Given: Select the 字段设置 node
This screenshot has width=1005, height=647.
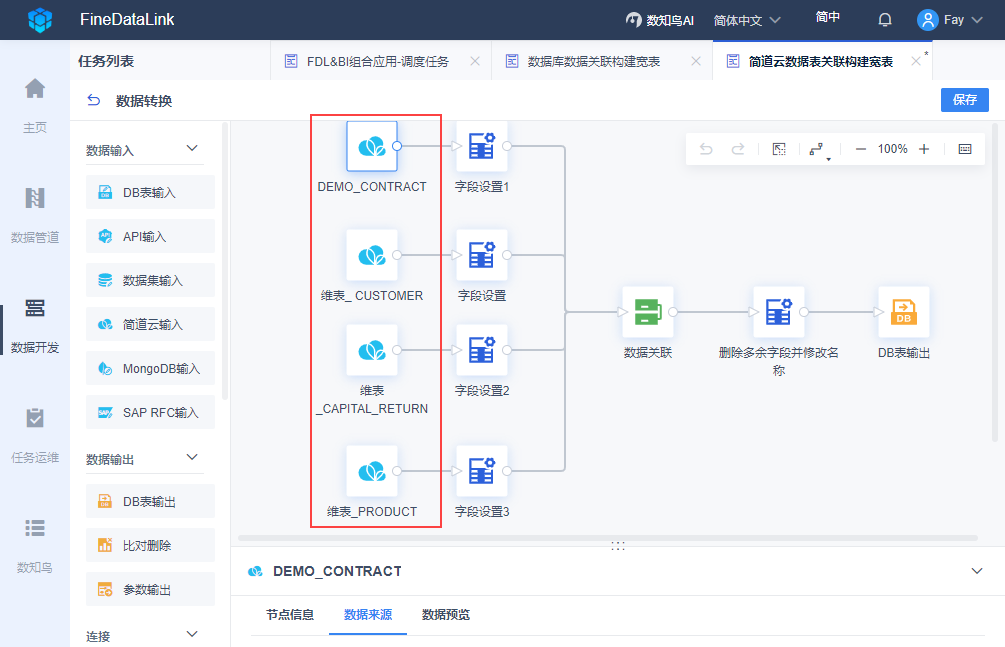Looking at the screenshot, I should (481, 255).
